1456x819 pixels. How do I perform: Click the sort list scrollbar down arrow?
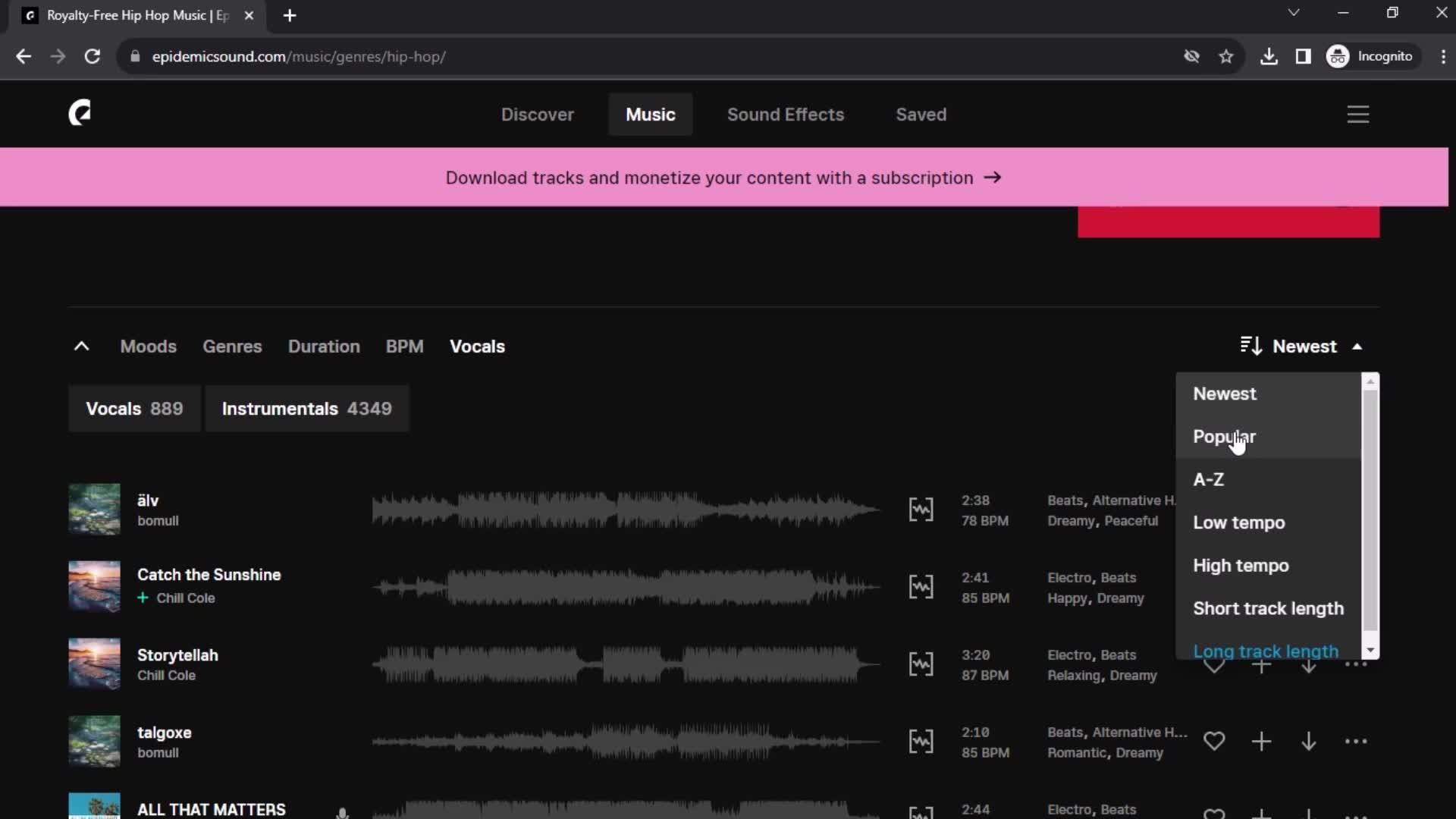point(1370,651)
